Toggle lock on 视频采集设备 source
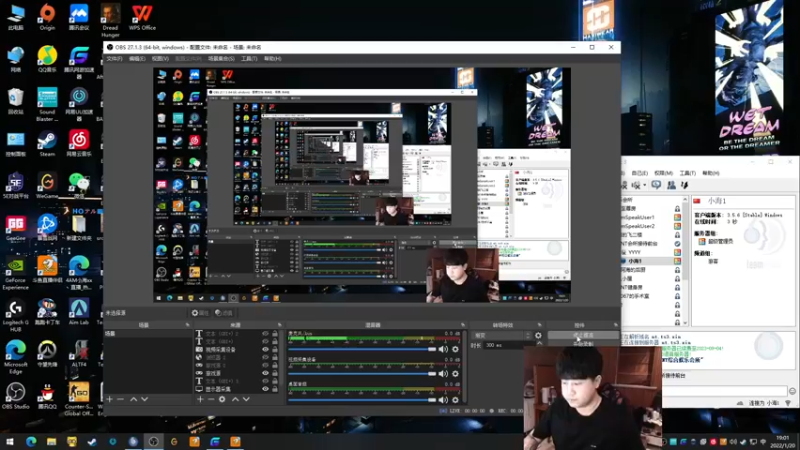 (275, 349)
